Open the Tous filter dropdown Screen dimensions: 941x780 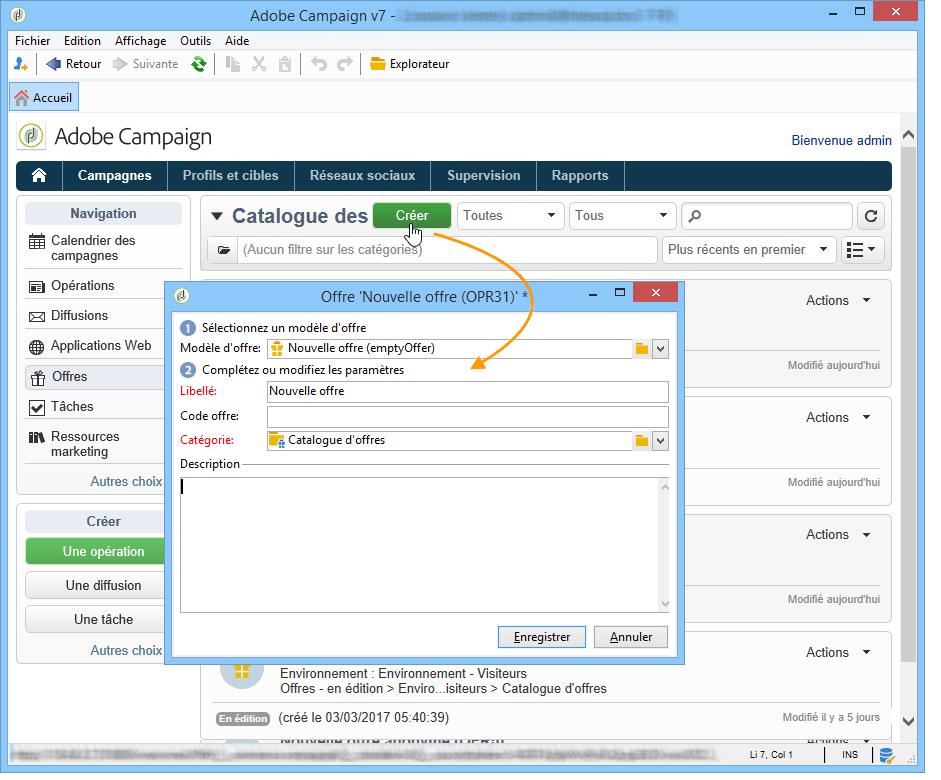coord(622,216)
